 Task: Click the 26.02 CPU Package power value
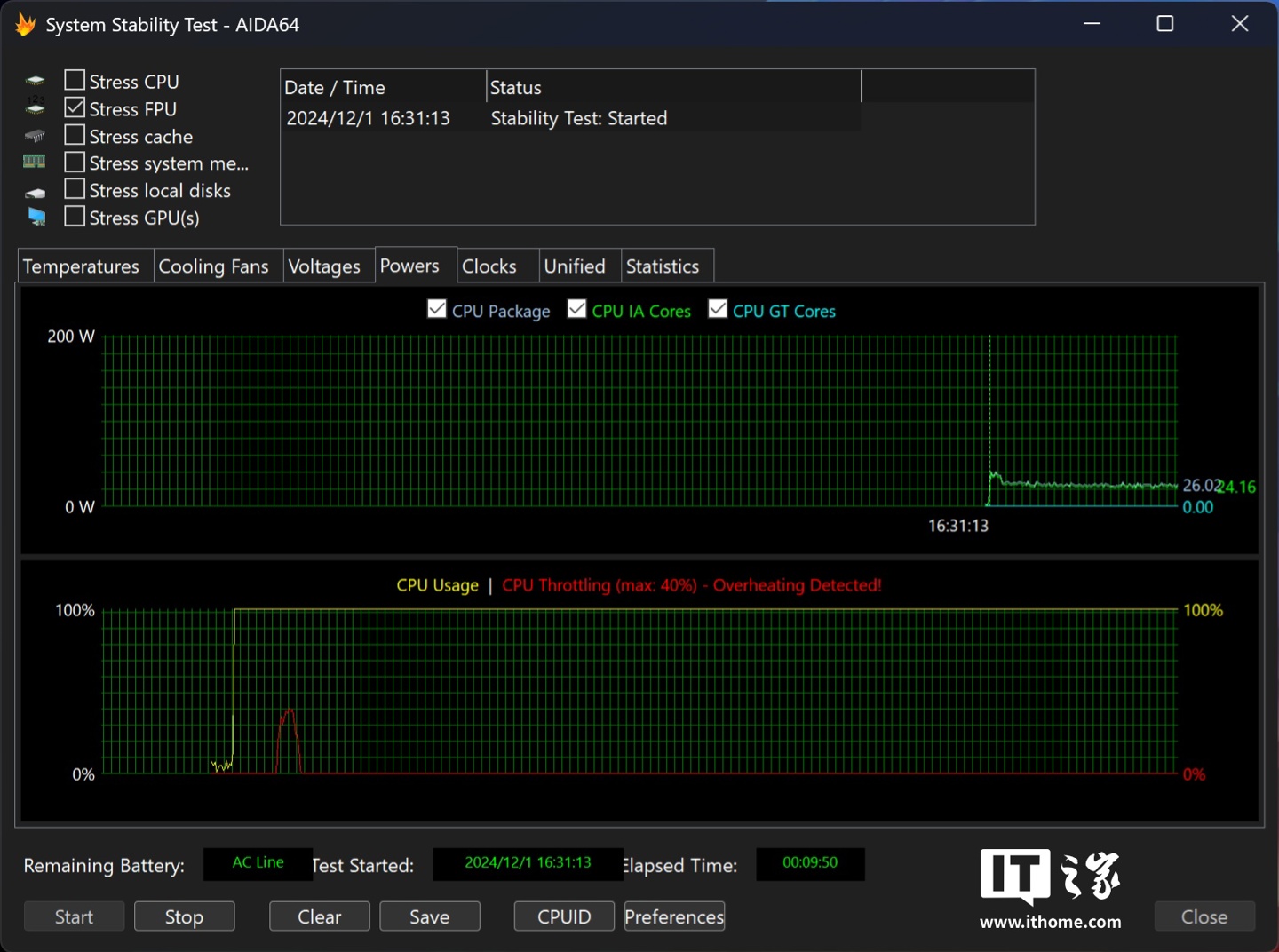[1201, 485]
